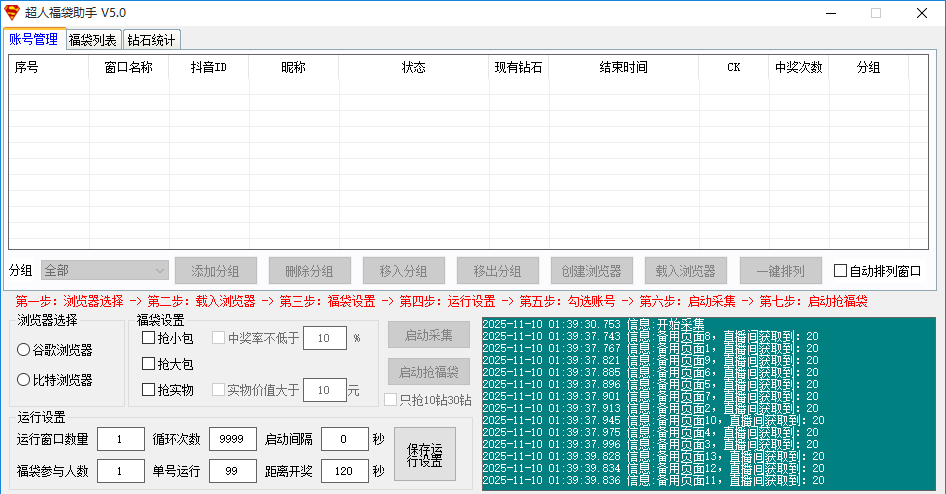
Task: Click the 循环次数 field showing 9999
Action: pyautogui.click(x=232, y=440)
